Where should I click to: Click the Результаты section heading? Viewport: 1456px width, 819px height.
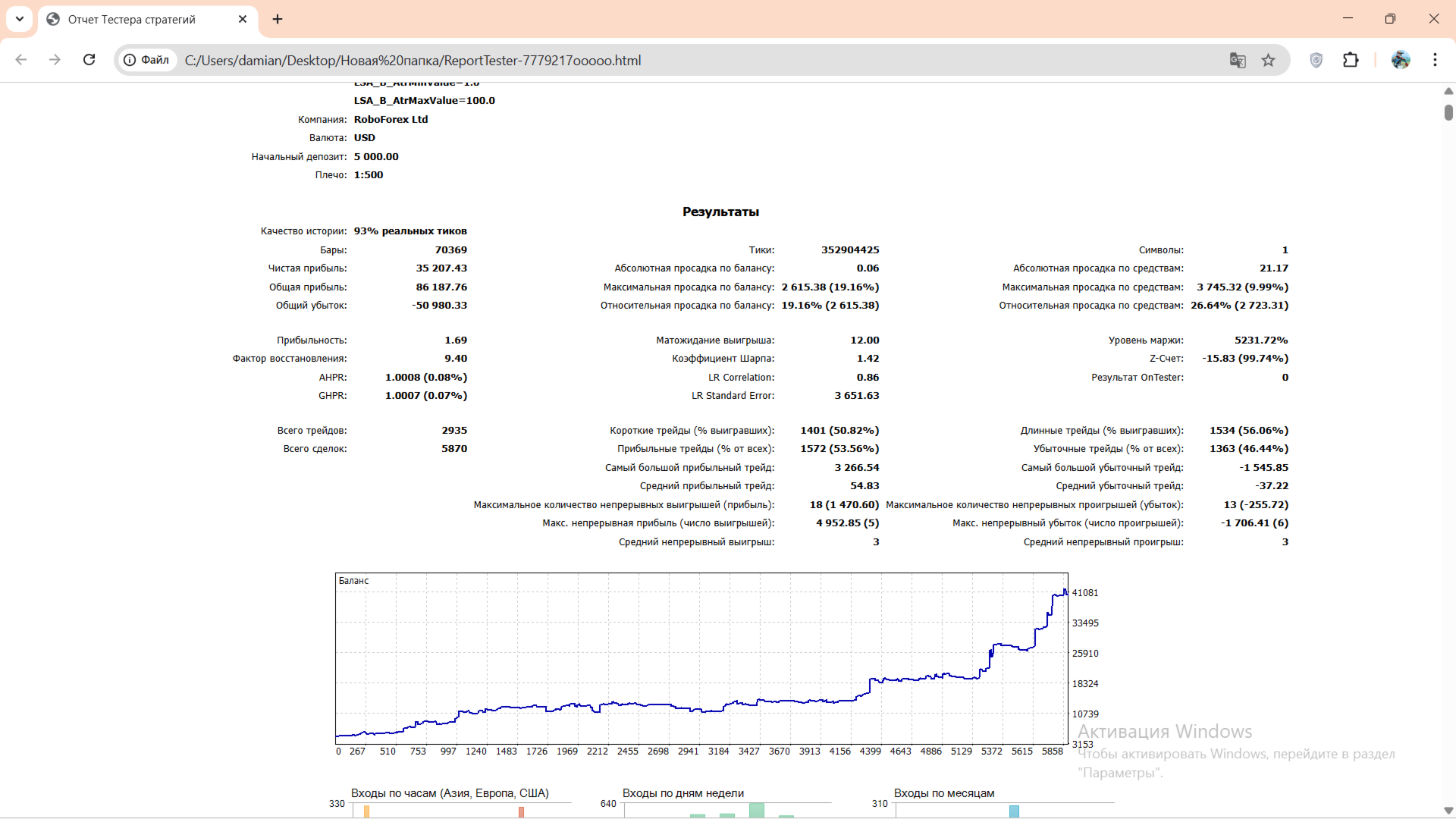coord(720,212)
